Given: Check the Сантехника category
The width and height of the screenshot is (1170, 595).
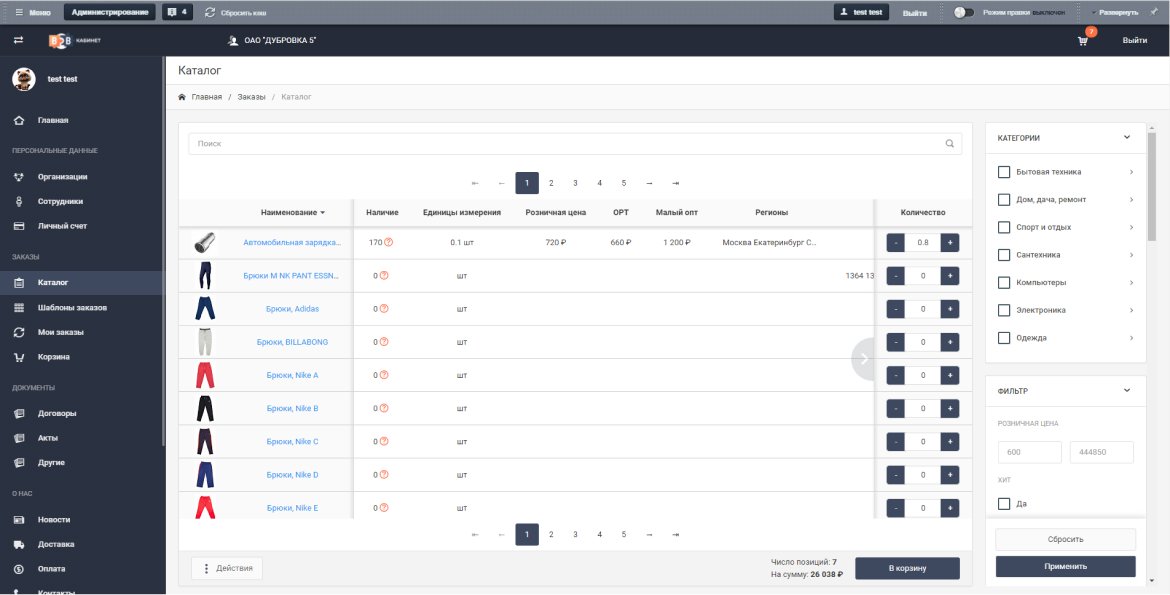Looking at the screenshot, I should click(x=1004, y=255).
